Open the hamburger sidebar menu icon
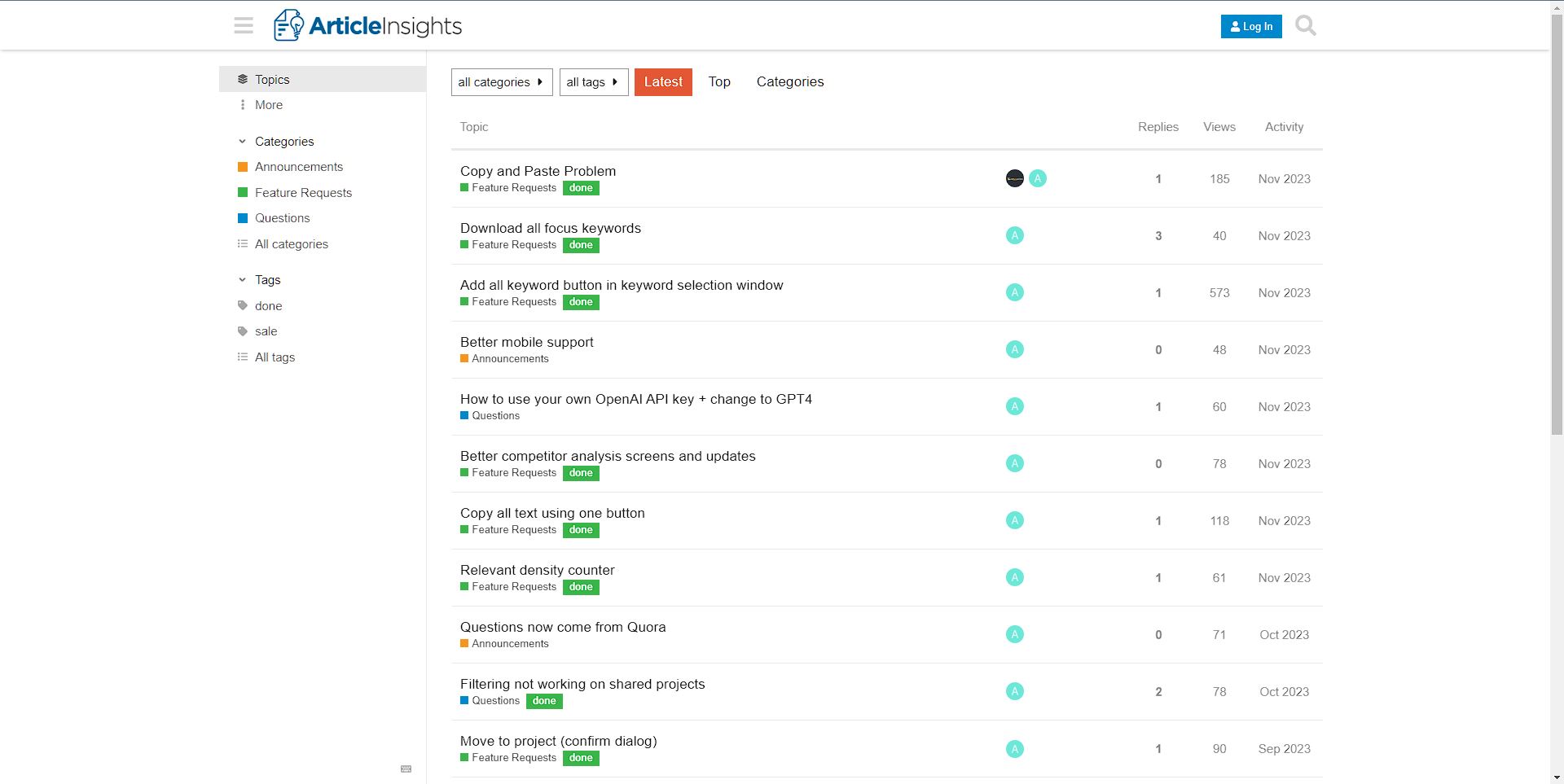Viewport: 1564px width, 784px height. [x=243, y=25]
